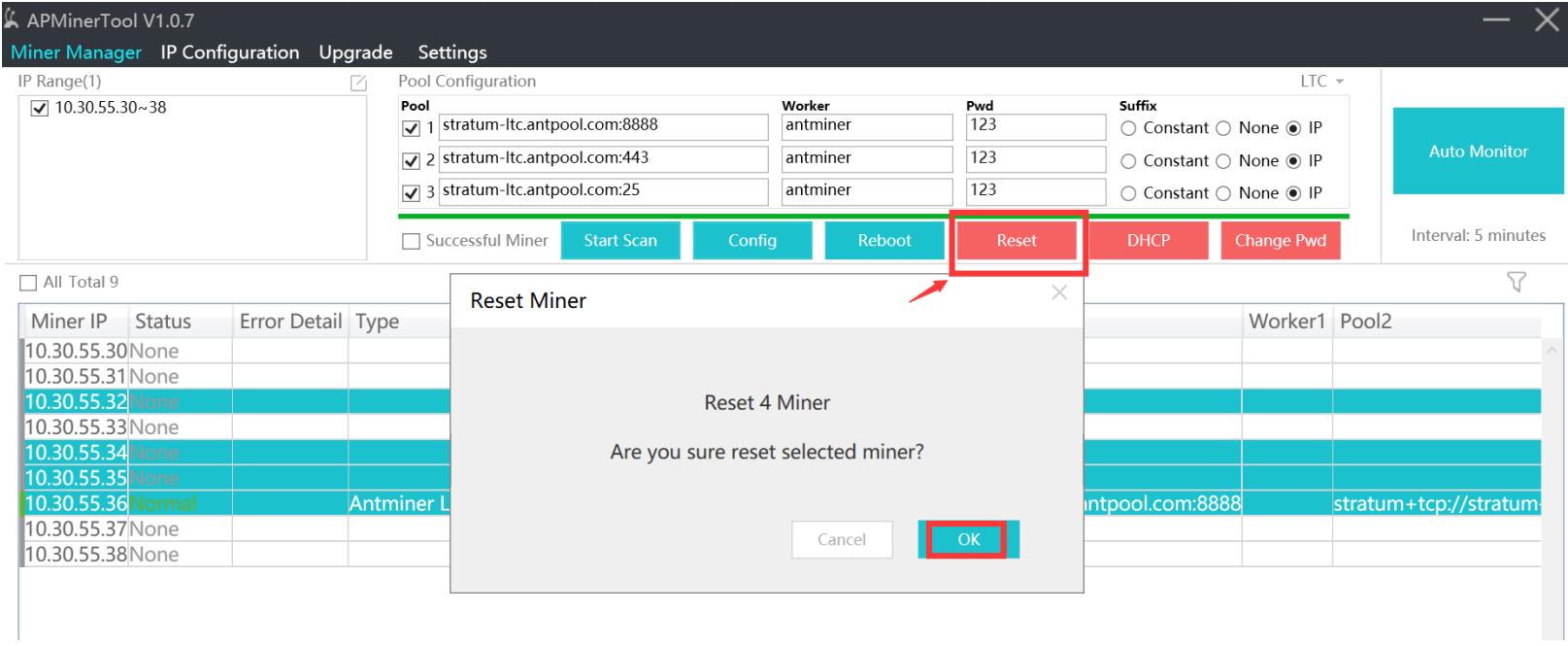This screenshot has width=1568, height=646.
Task: Click the Change Pwd button
Action: click(x=1281, y=241)
